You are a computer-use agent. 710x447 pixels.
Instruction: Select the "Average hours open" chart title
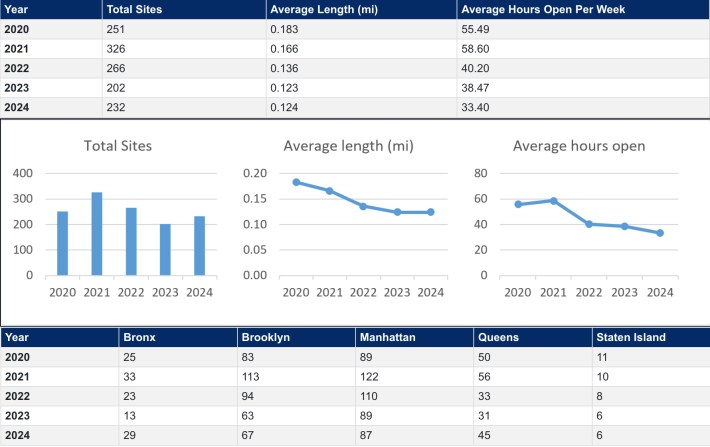coord(579,146)
